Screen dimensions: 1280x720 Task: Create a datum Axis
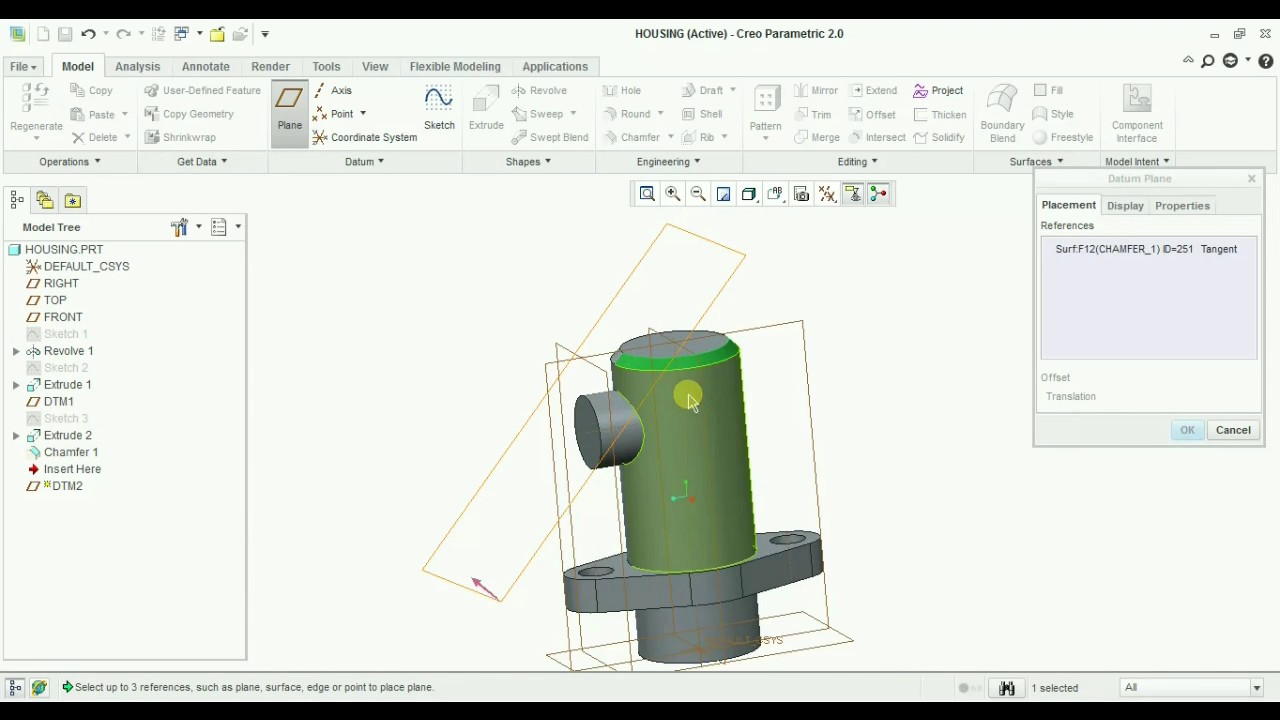pos(333,90)
